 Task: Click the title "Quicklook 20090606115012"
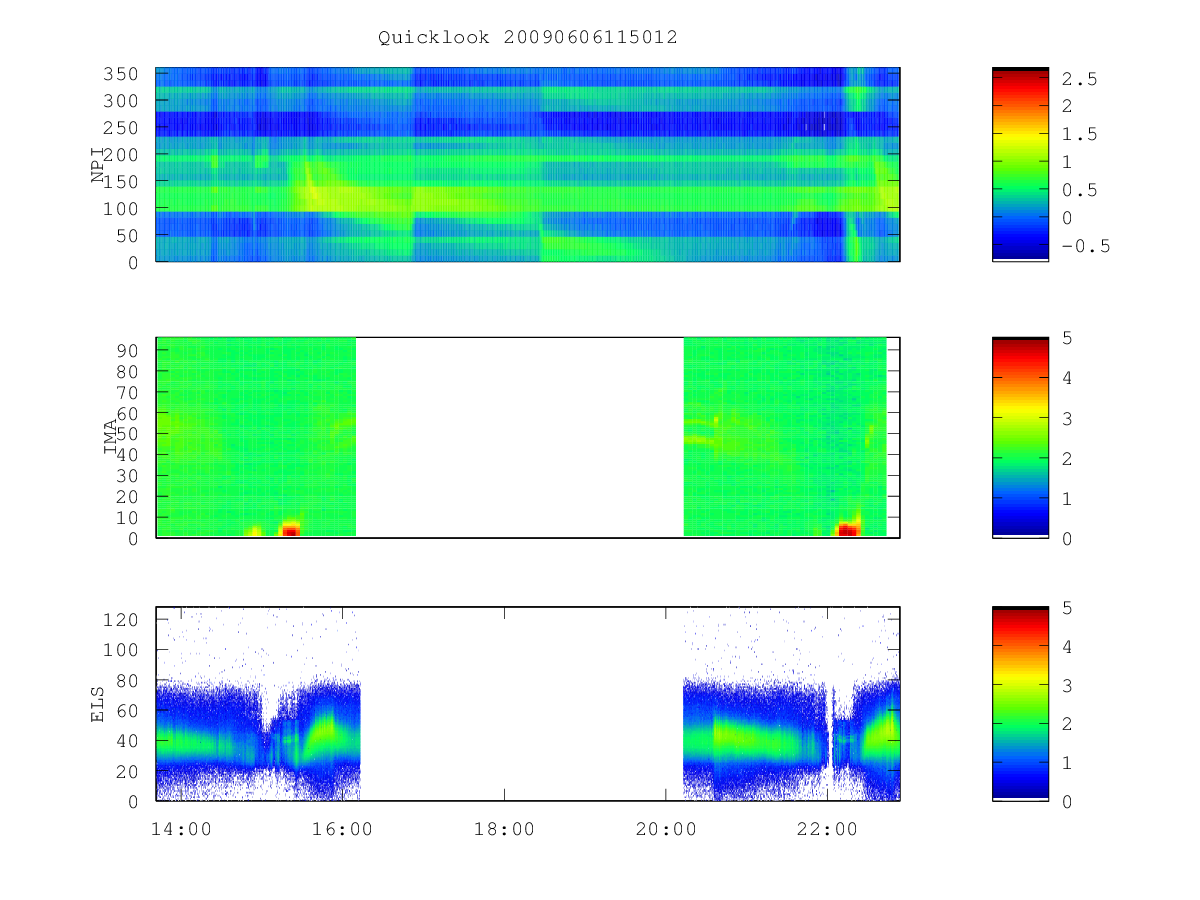pos(528,38)
